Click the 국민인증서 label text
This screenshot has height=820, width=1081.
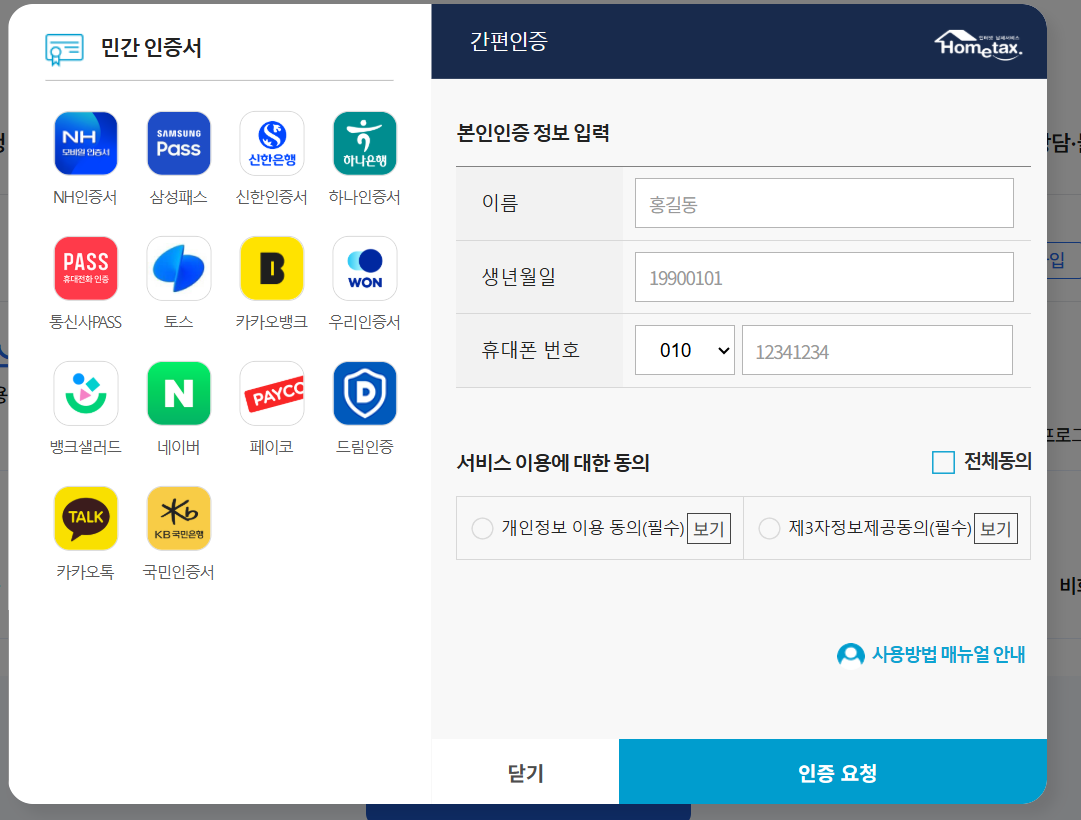point(179,572)
